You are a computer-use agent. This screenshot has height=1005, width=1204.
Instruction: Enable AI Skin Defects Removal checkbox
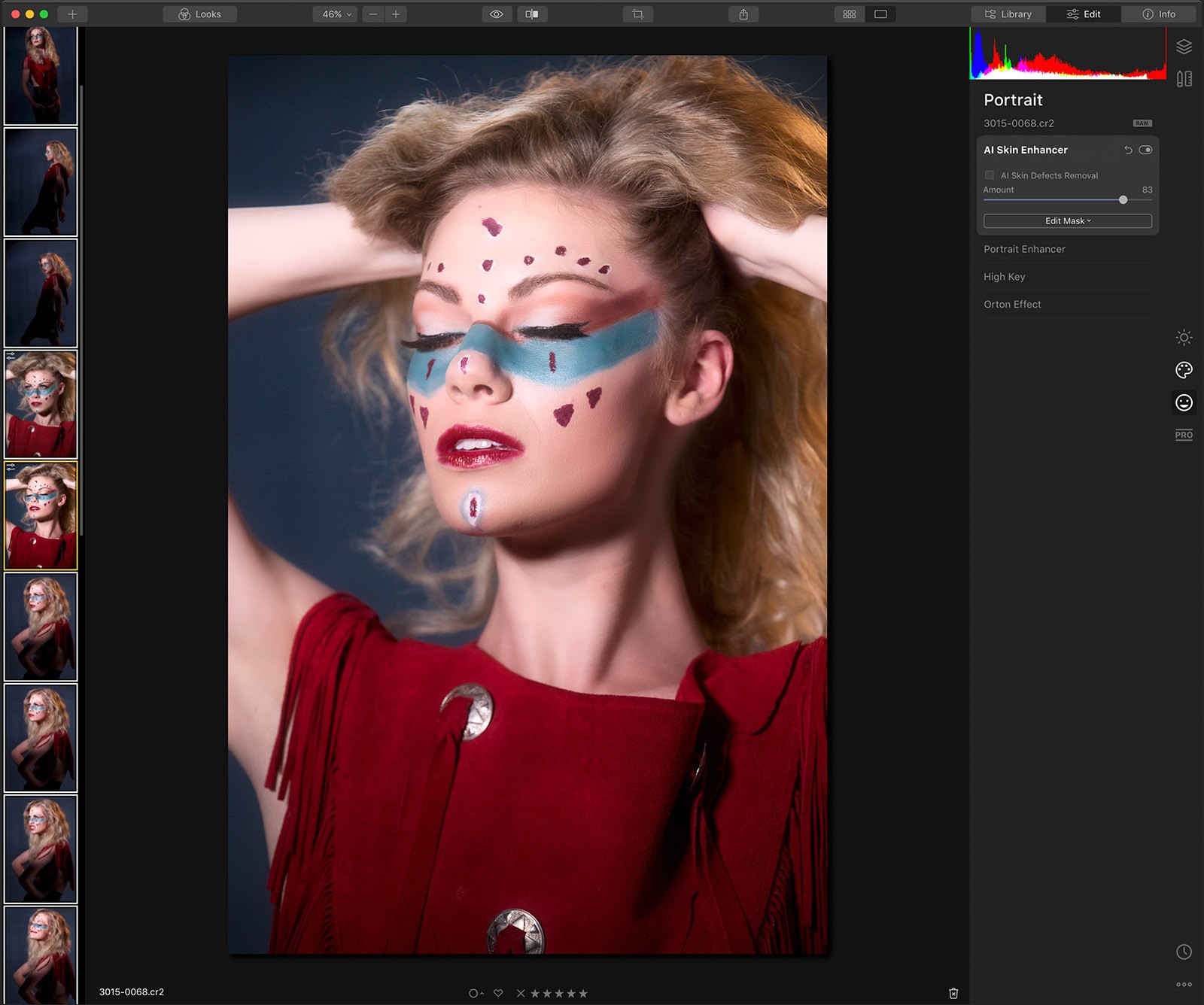point(990,175)
